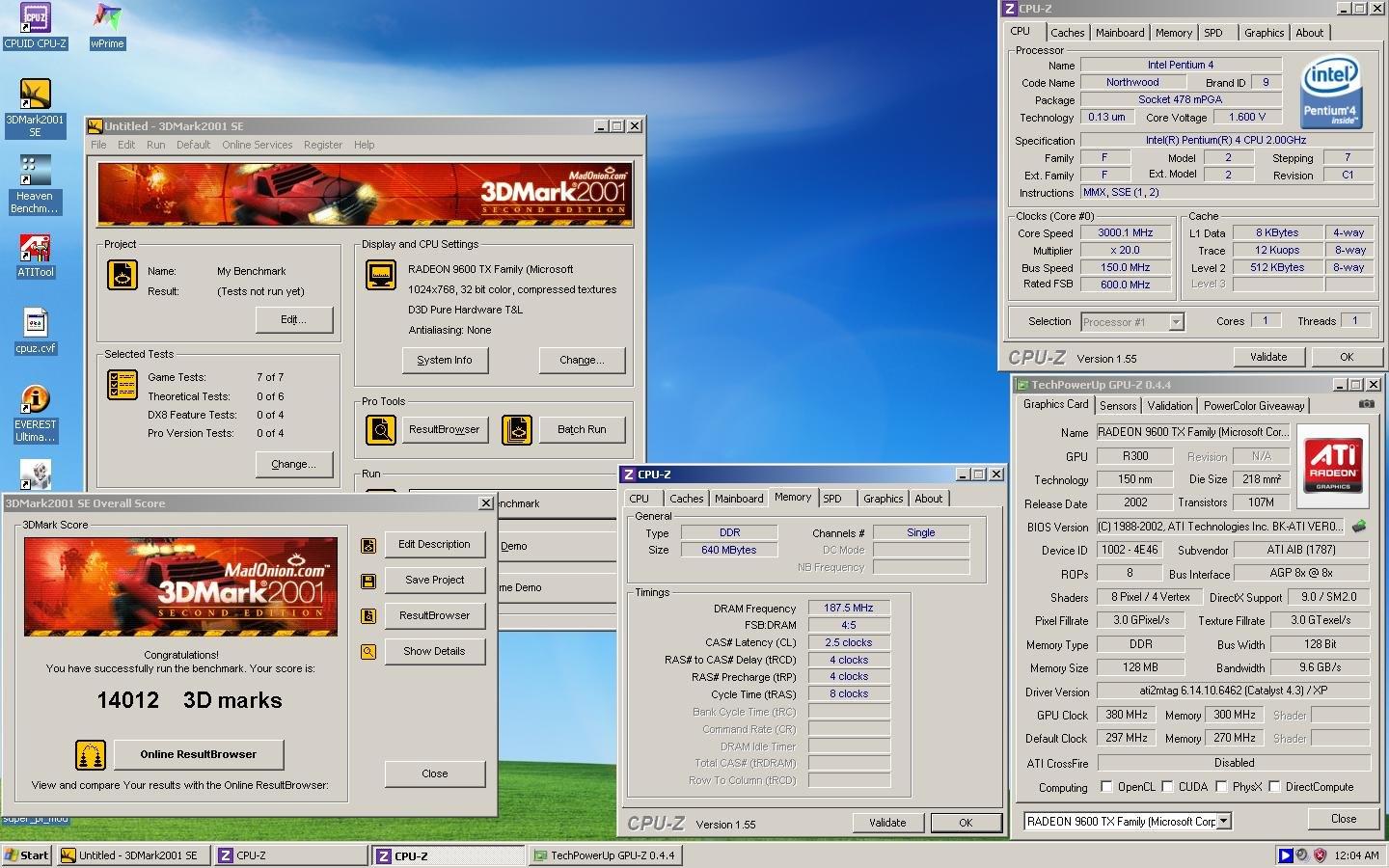
Task: Click the Project icon in 3DMark2001
Action: pos(123,275)
